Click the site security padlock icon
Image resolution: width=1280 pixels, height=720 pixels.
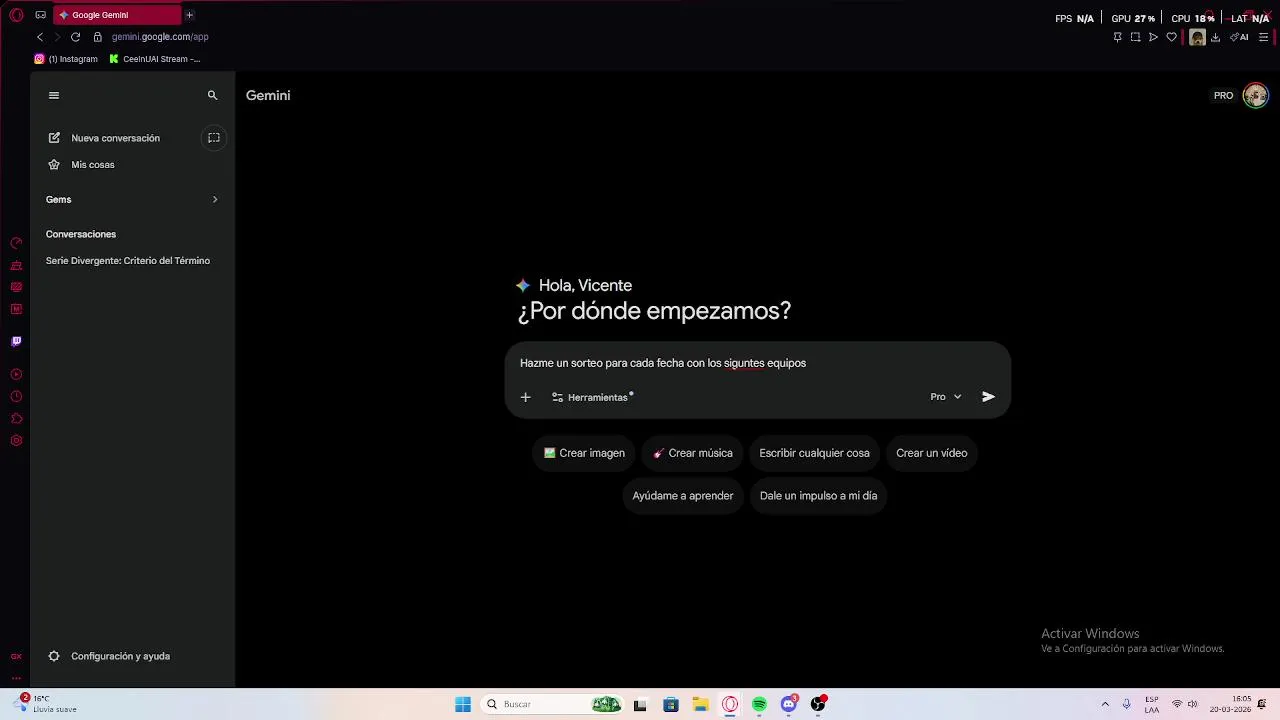[x=97, y=37]
